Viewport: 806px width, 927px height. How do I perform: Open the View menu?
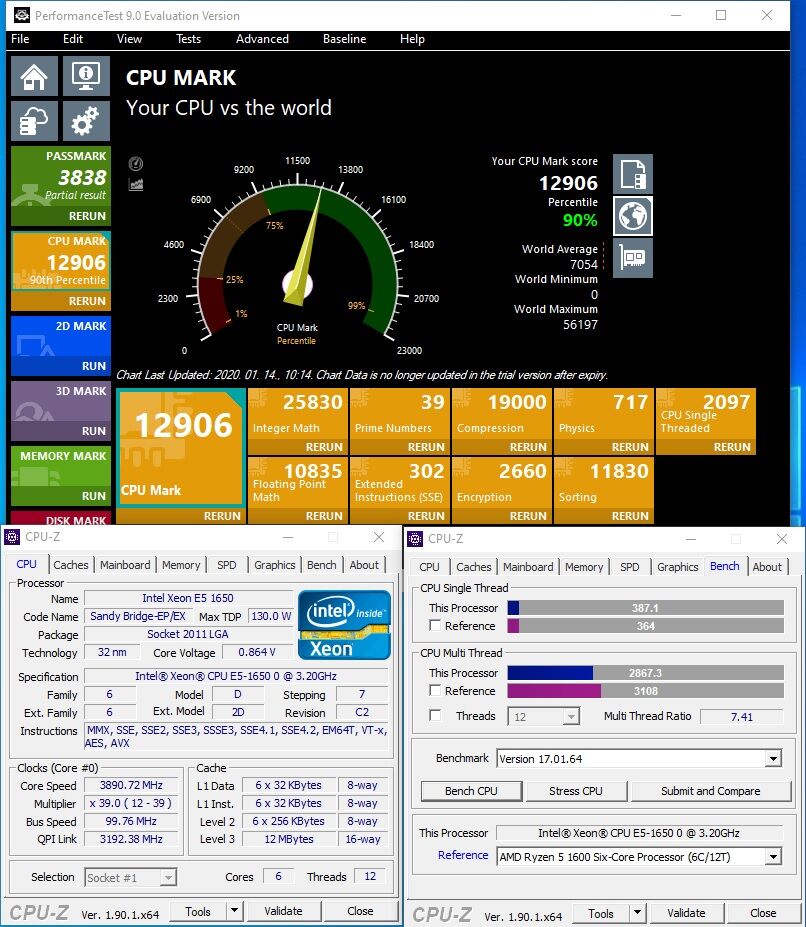129,39
